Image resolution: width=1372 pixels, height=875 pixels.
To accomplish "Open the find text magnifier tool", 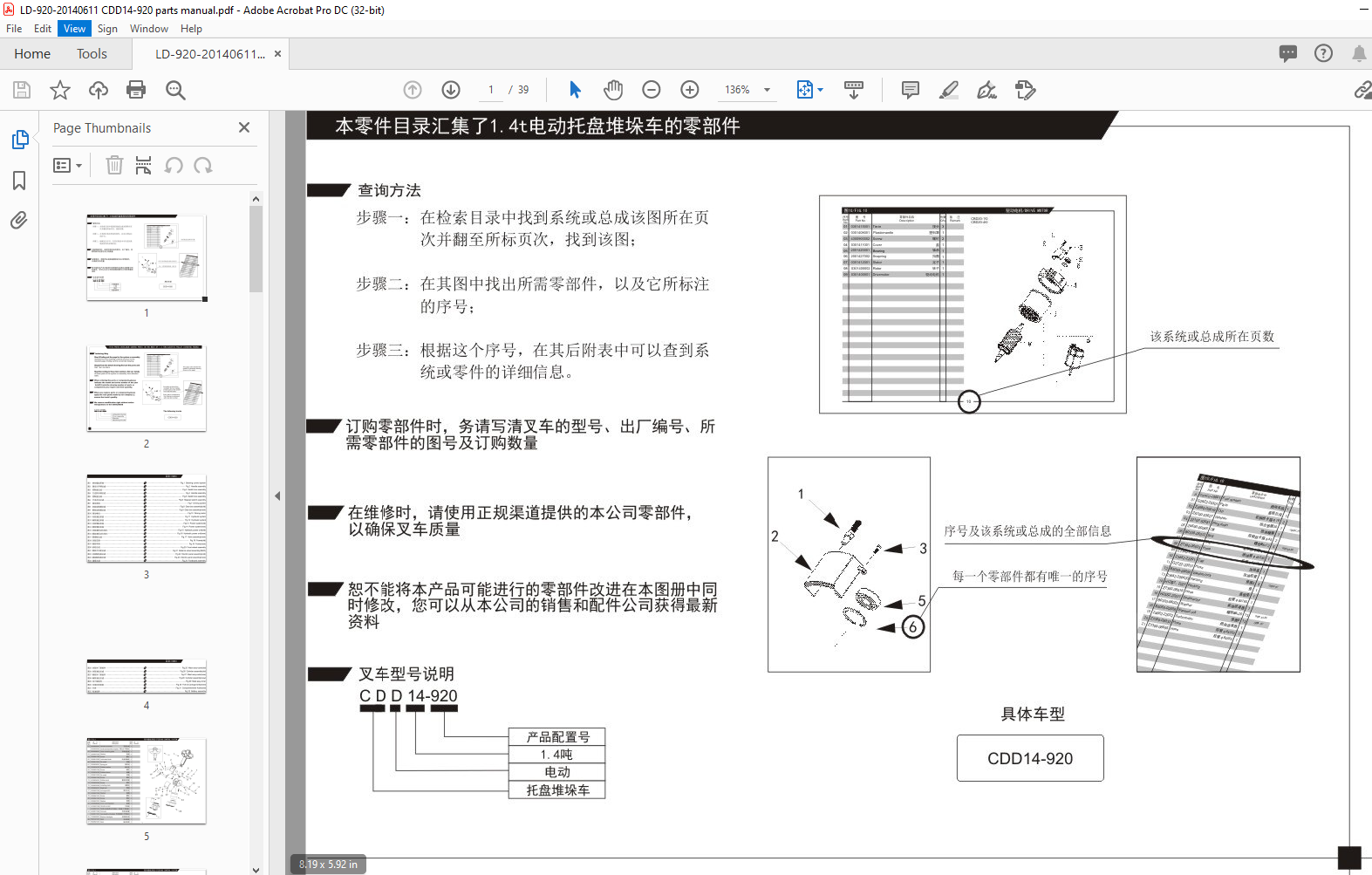I will (175, 90).
